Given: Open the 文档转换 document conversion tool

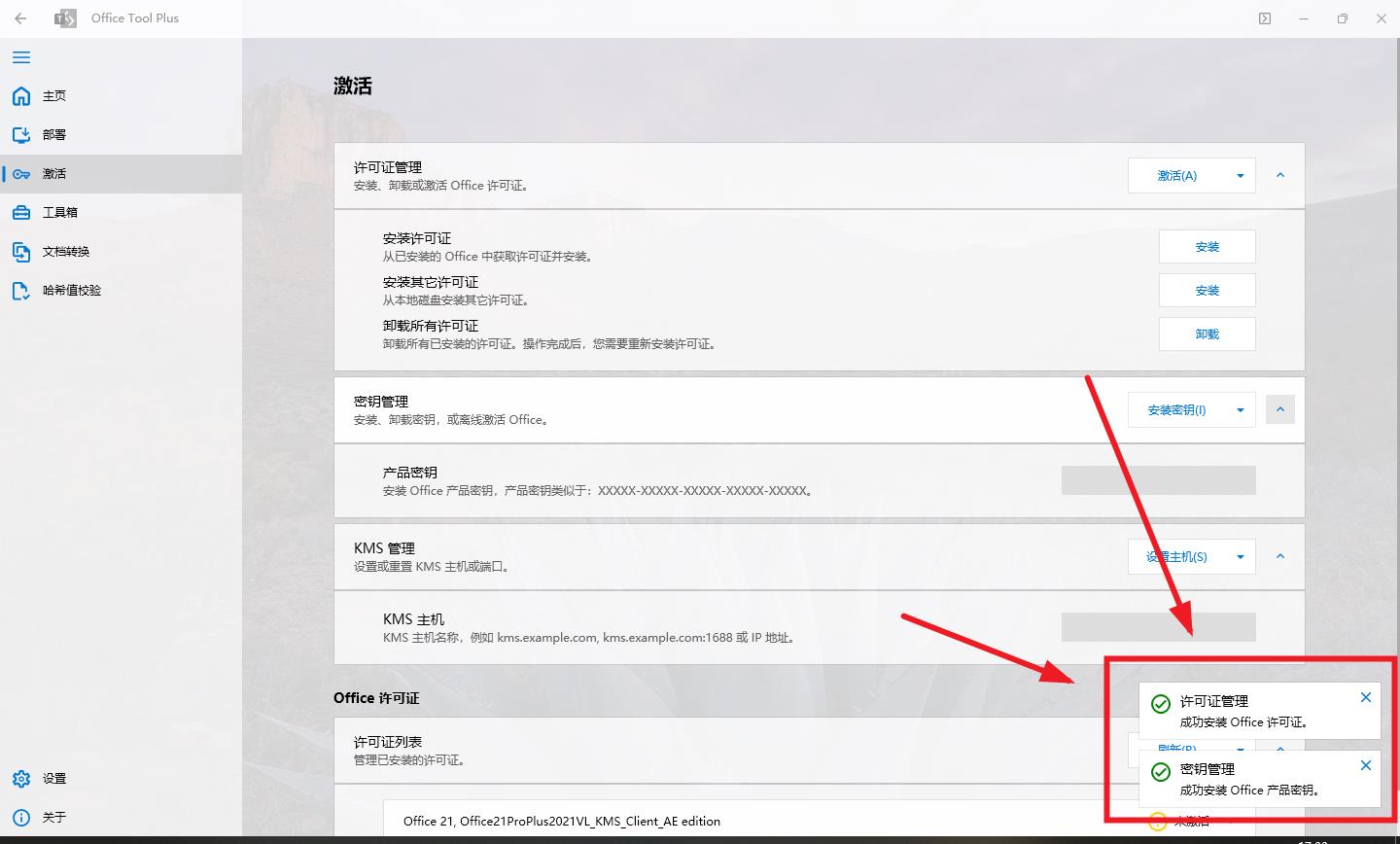Looking at the screenshot, I should 68,251.
